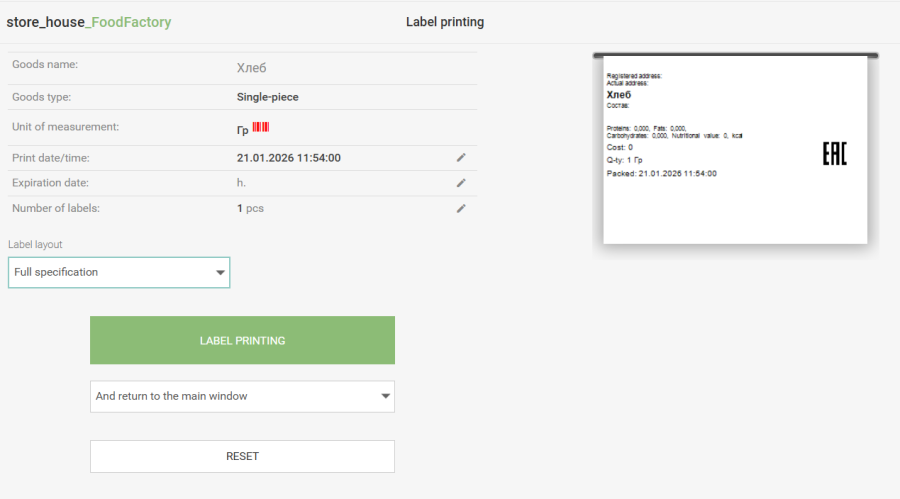900x499 pixels.
Task: Click the Гр unit of measurement text
Action: 243,129
